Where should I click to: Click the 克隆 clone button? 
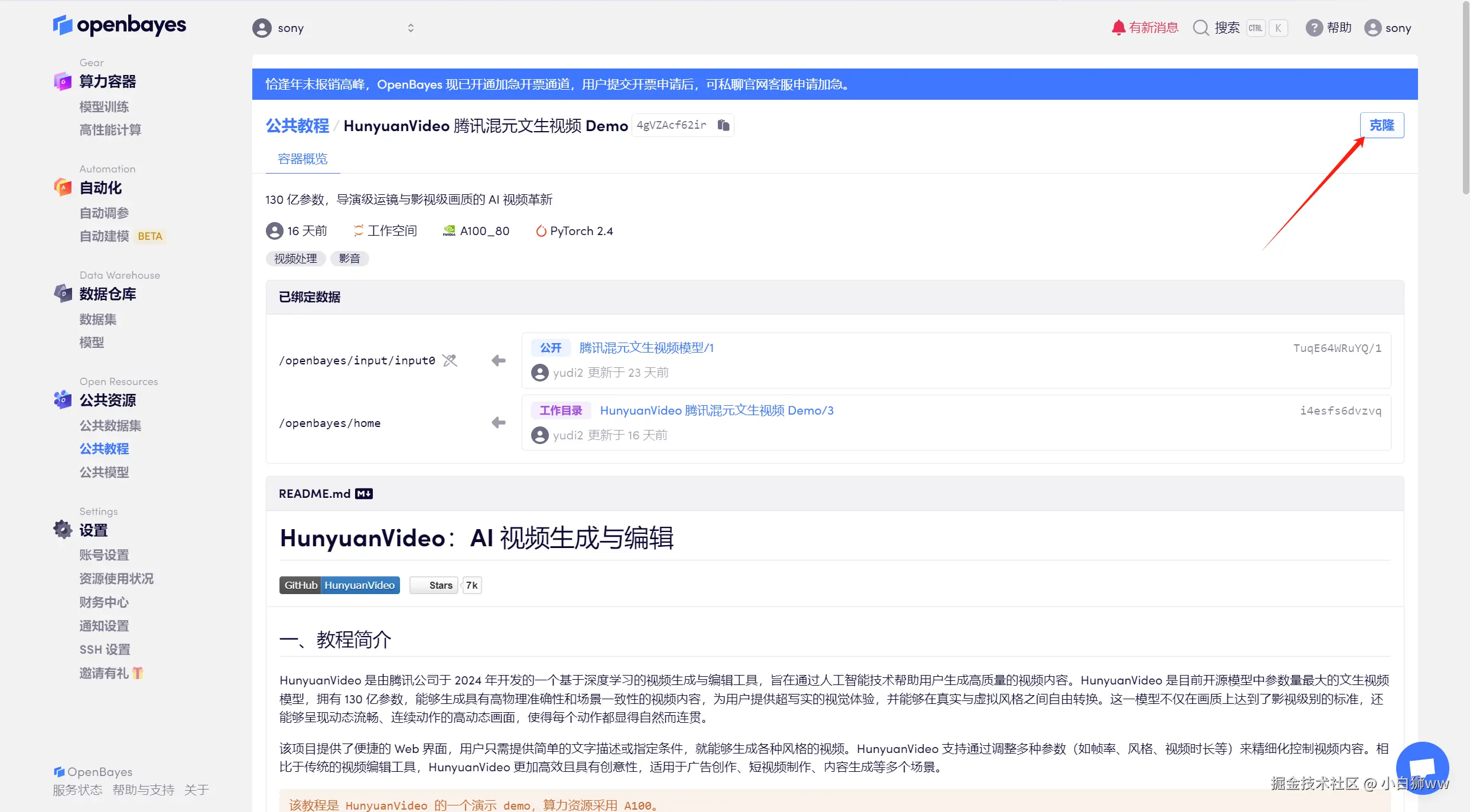coord(1381,125)
